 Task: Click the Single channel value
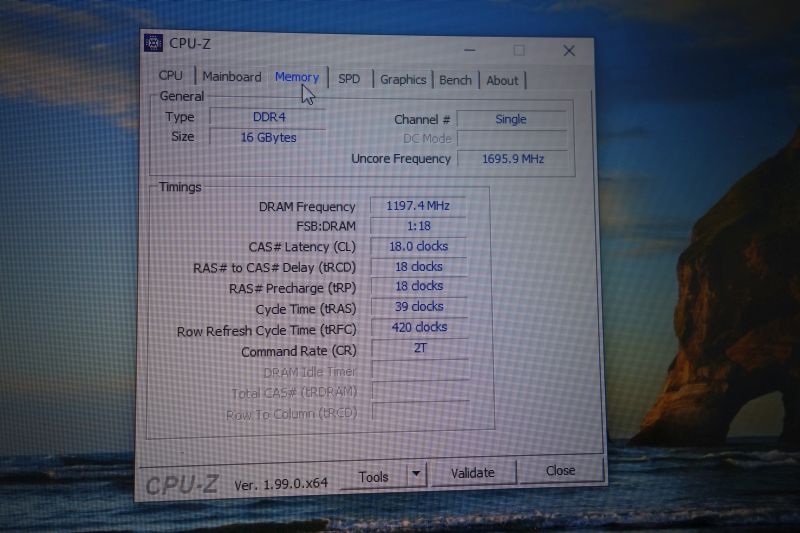(511, 119)
